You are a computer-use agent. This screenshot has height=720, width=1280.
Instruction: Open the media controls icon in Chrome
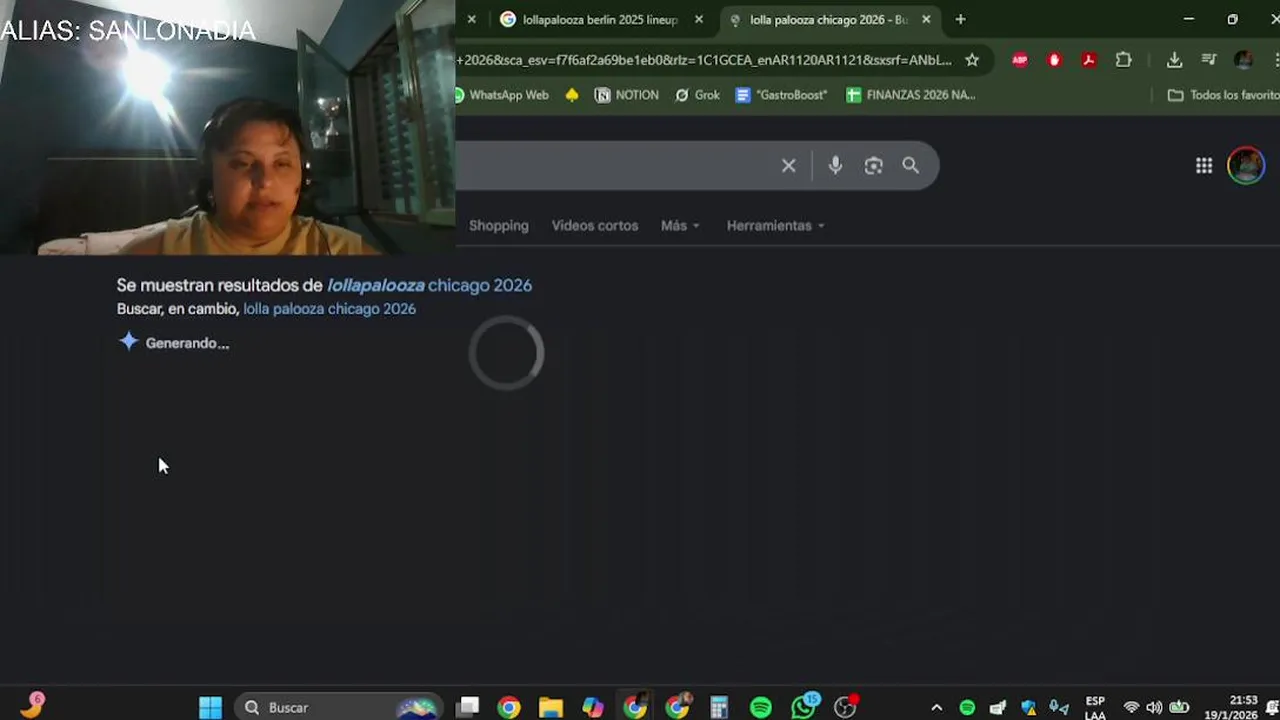point(1209,60)
